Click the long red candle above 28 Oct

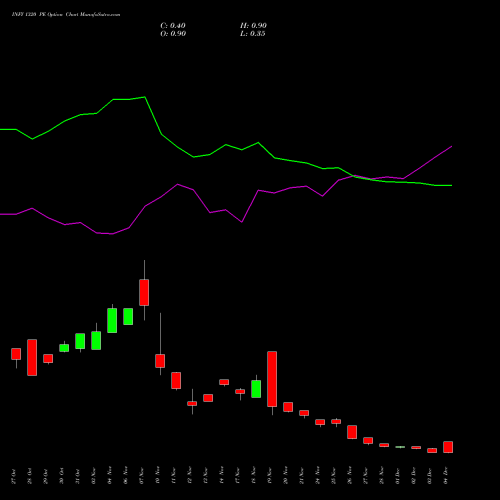tap(32, 357)
